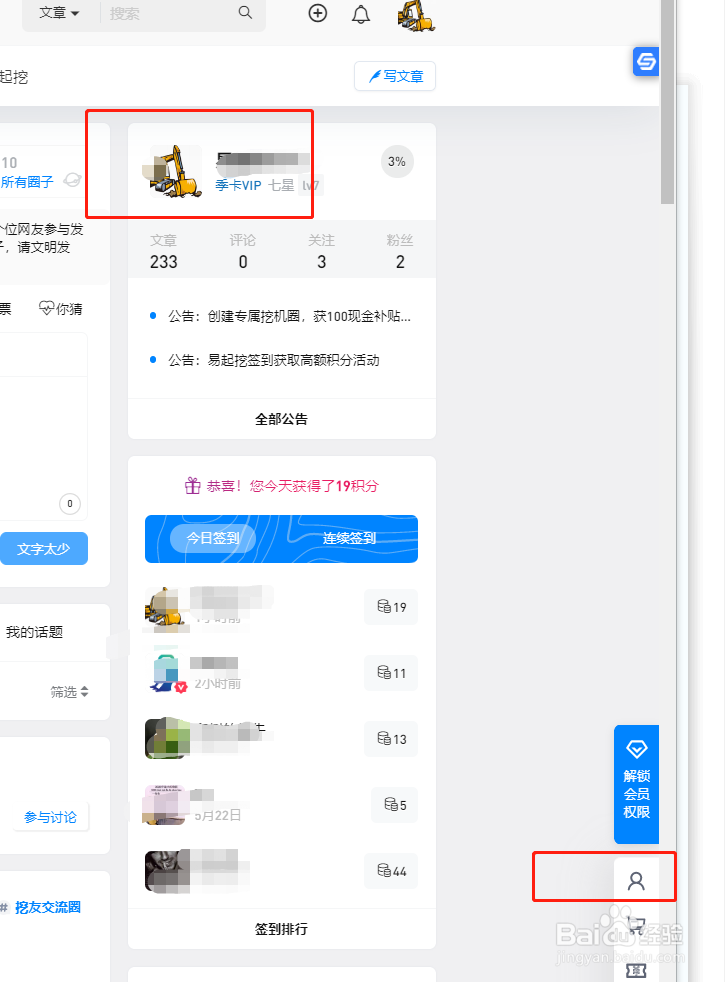
Task: Click the coupon ticket floating icon
Action: coord(636,971)
